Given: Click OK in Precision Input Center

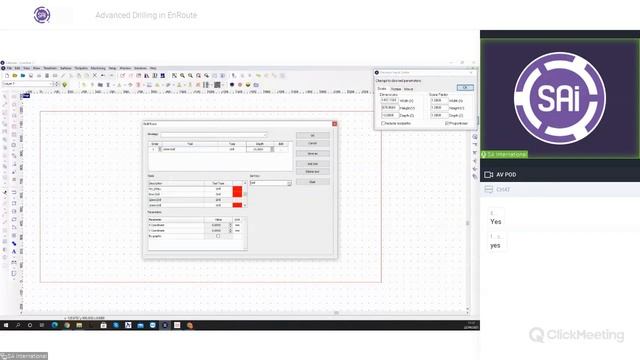Looking at the screenshot, I should coord(464,87).
